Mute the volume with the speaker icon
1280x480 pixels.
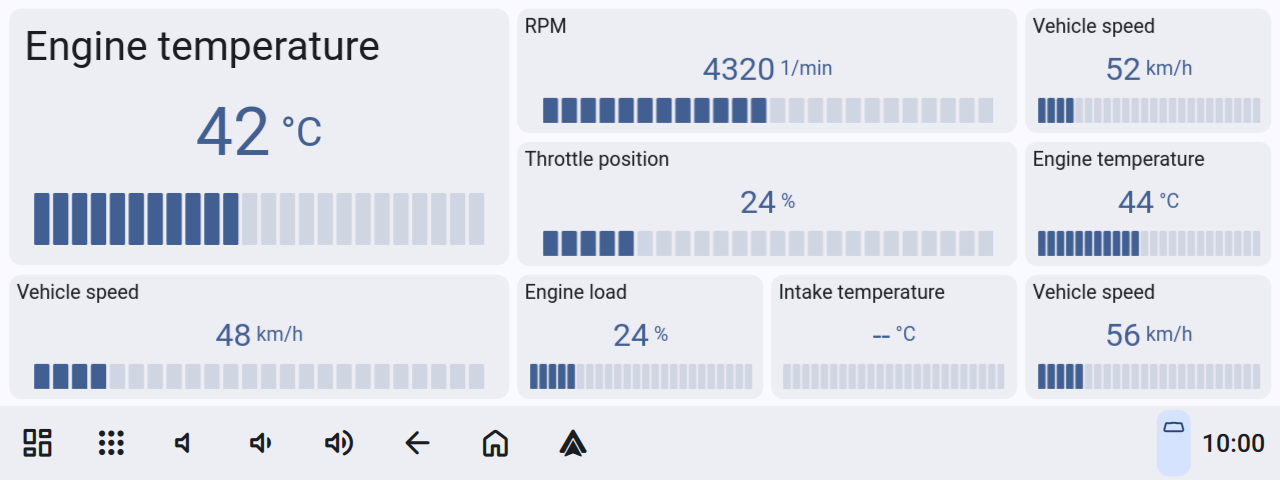(184, 443)
